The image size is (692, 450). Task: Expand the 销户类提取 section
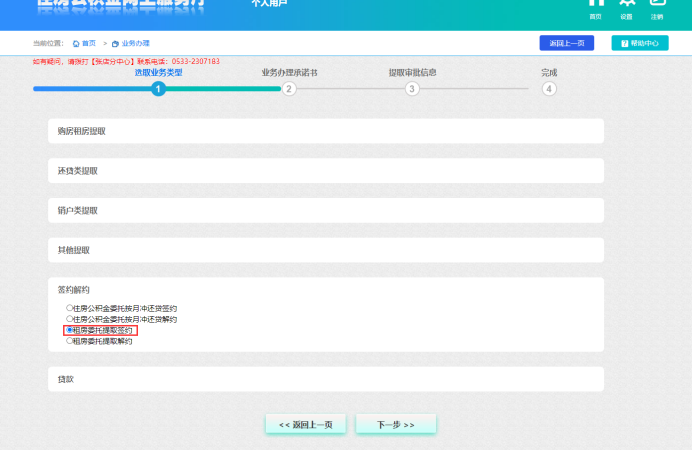coord(326,210)
